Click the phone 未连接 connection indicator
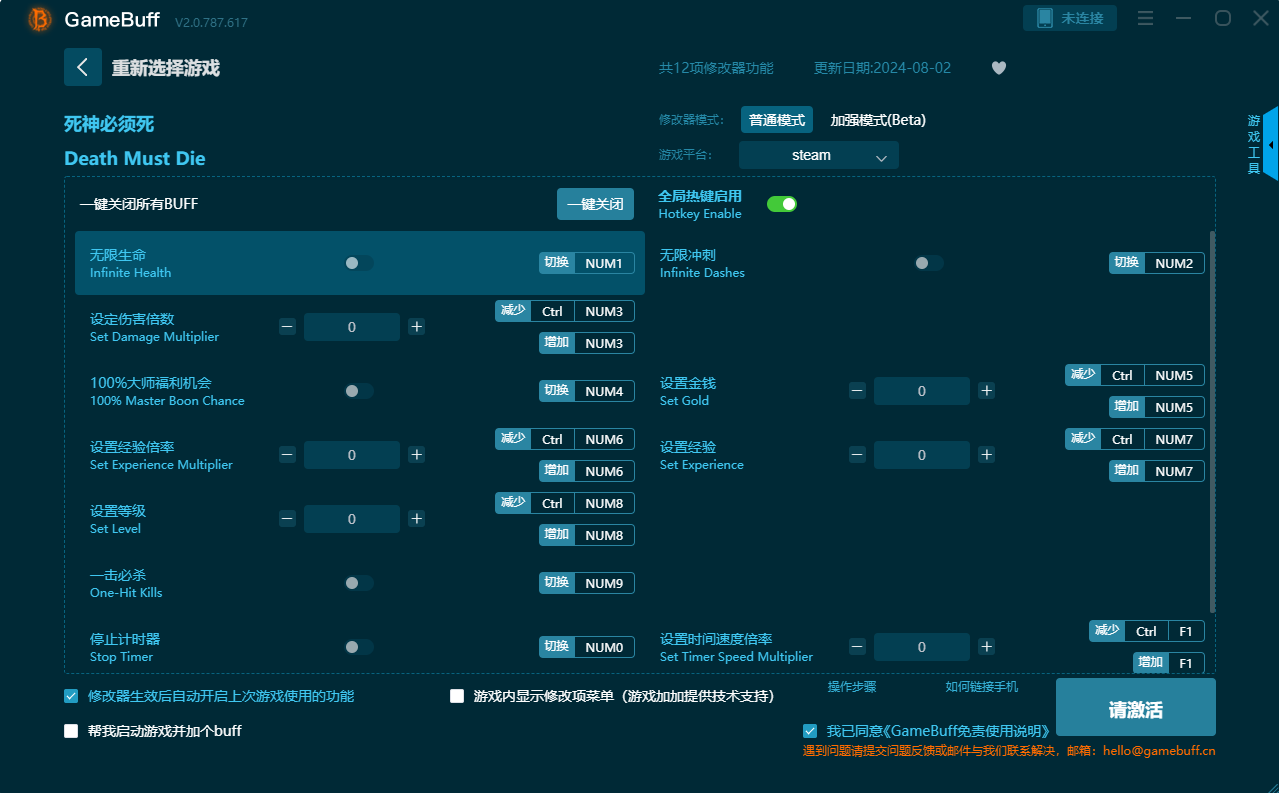 [x=1070, y=18]
